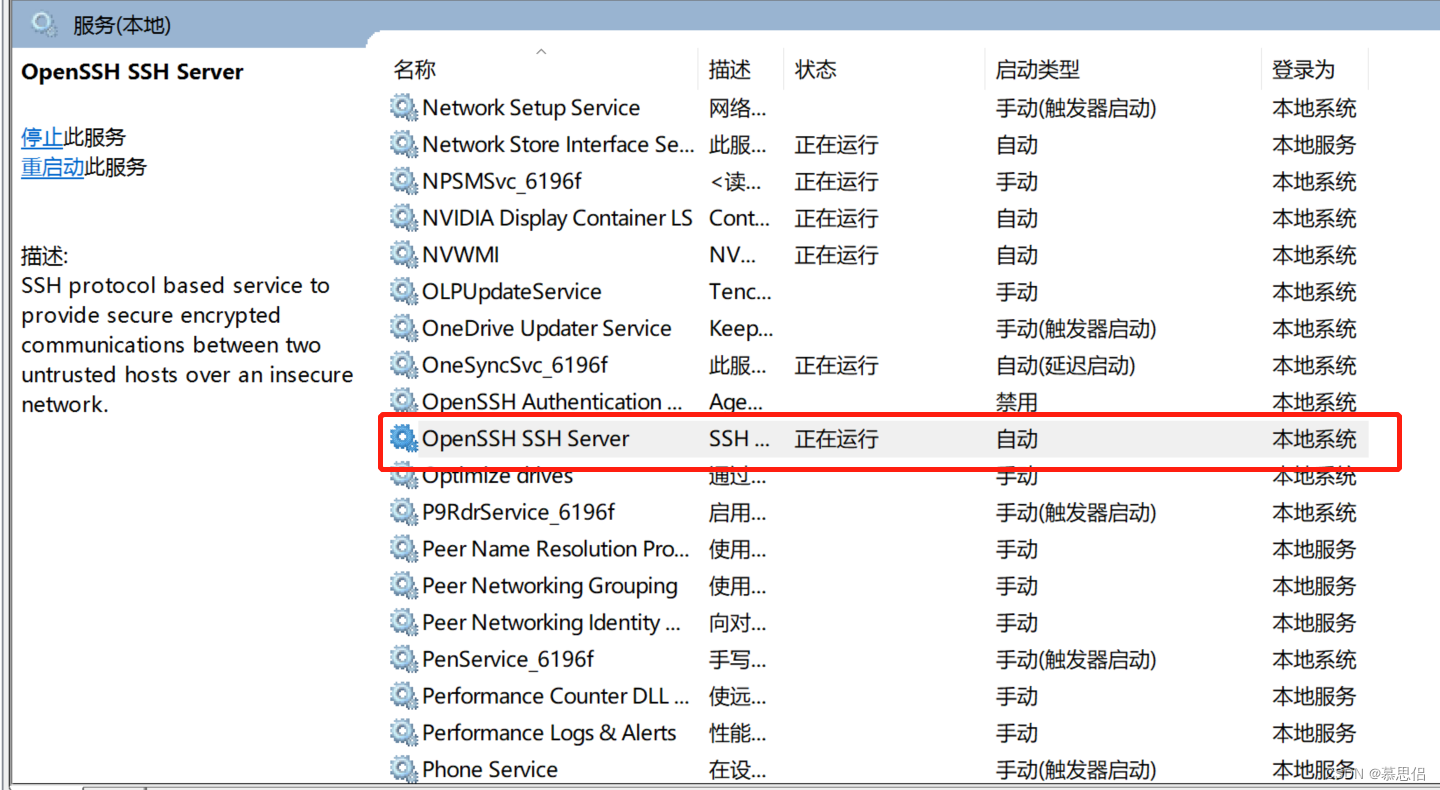Screen dimensions: 1440x790
Task: Click the OneDrive Updater Service gear icon
Action: click(404, 328)
